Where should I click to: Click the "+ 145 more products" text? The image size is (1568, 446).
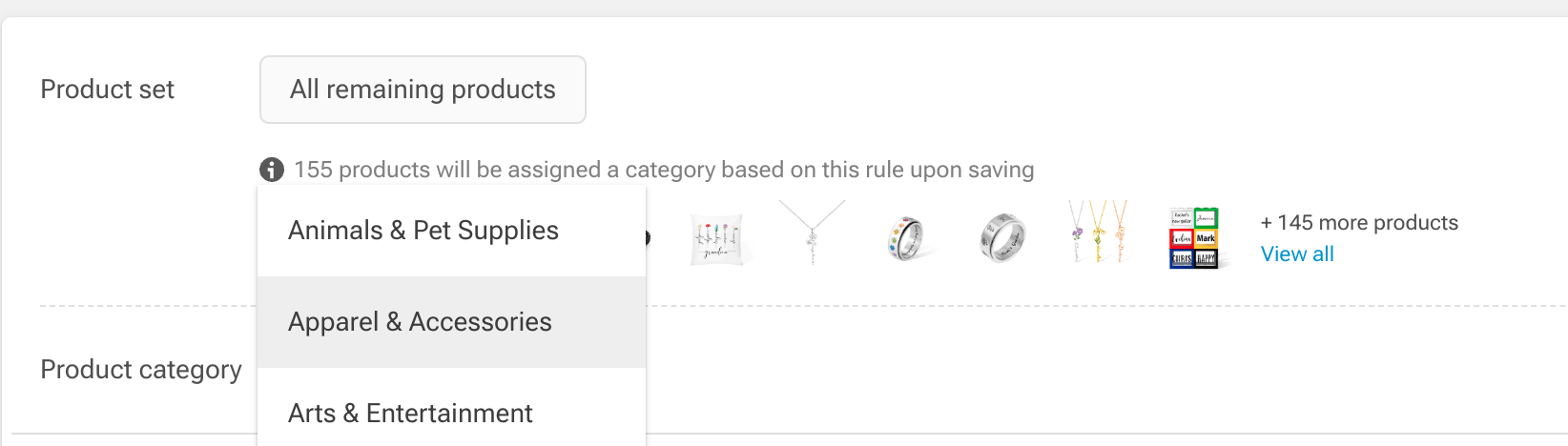click(x=1359, y=223)
